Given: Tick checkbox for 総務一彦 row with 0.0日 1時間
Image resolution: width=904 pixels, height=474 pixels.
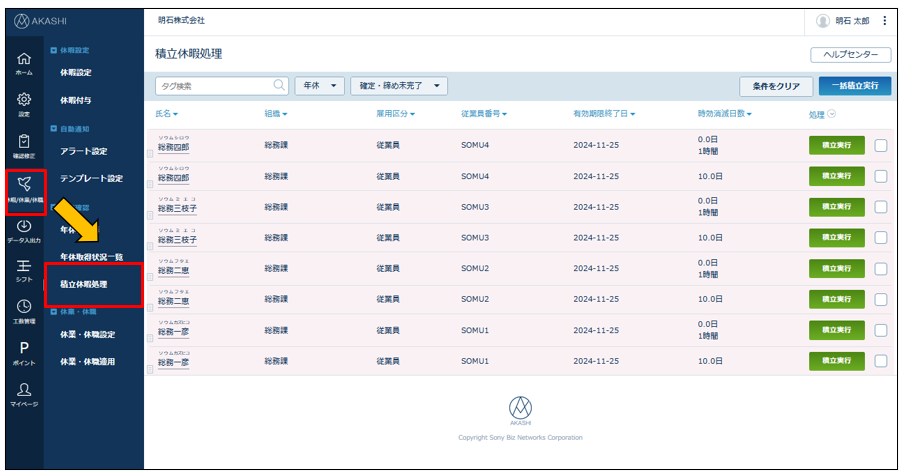Looking at the screenshot, I should [880, 330].
